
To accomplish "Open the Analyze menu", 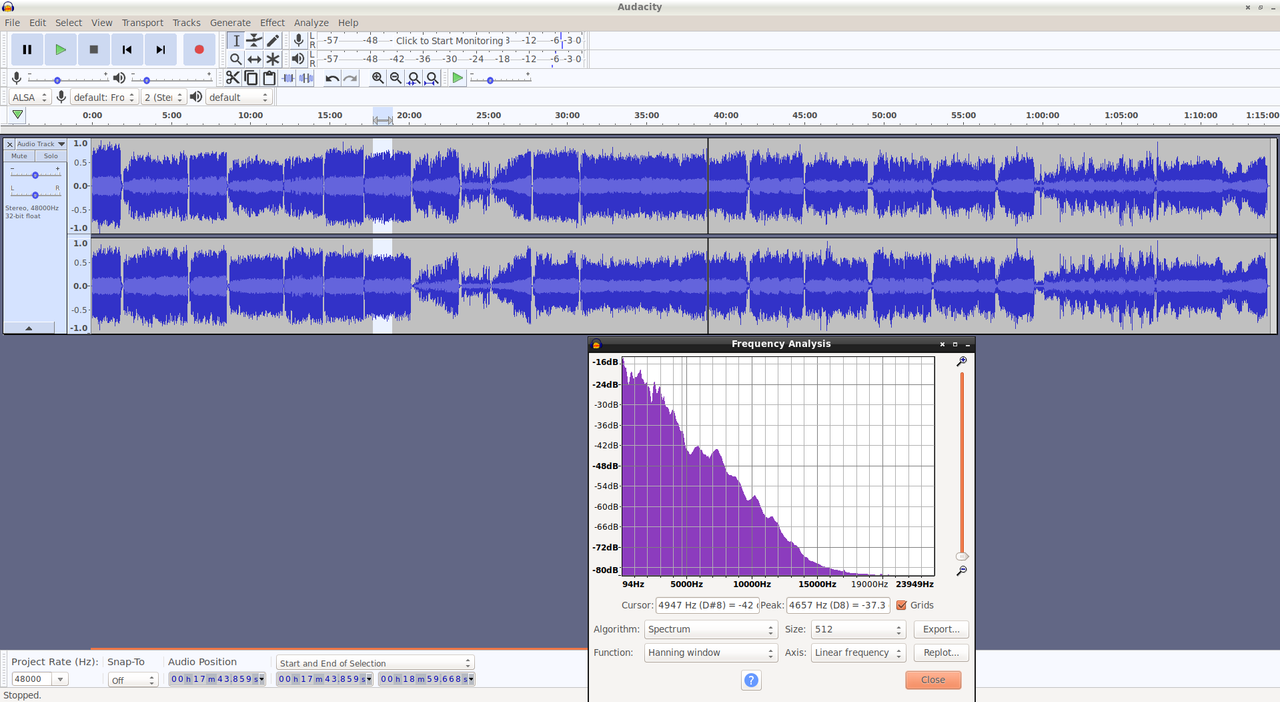I will [x=311, y=22].
